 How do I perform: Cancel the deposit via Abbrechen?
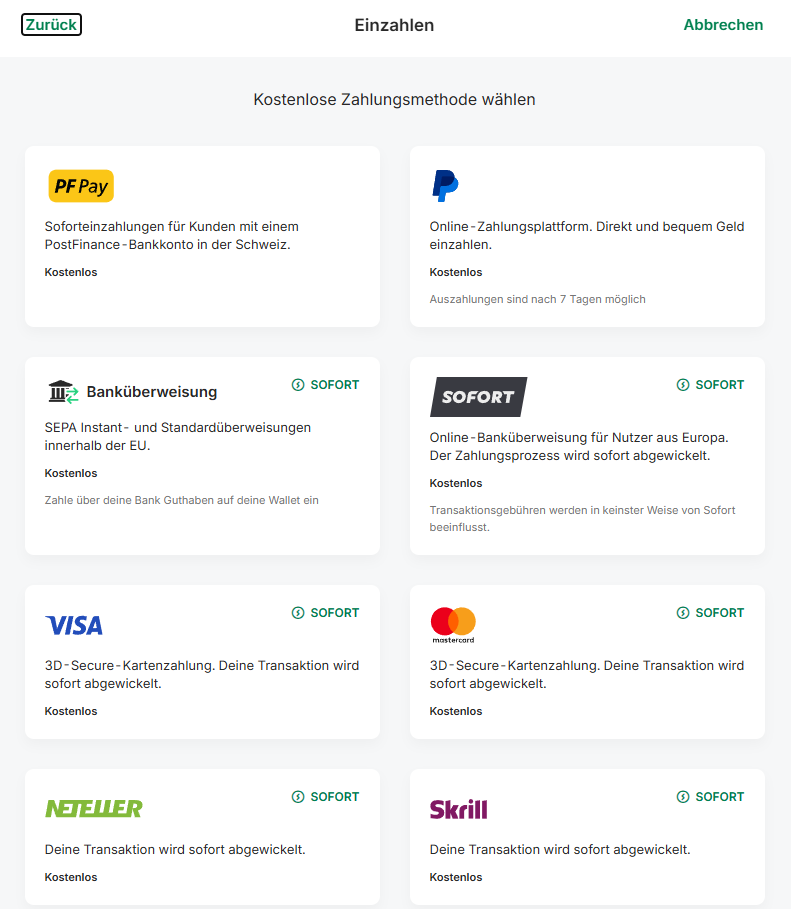point(723,25)
